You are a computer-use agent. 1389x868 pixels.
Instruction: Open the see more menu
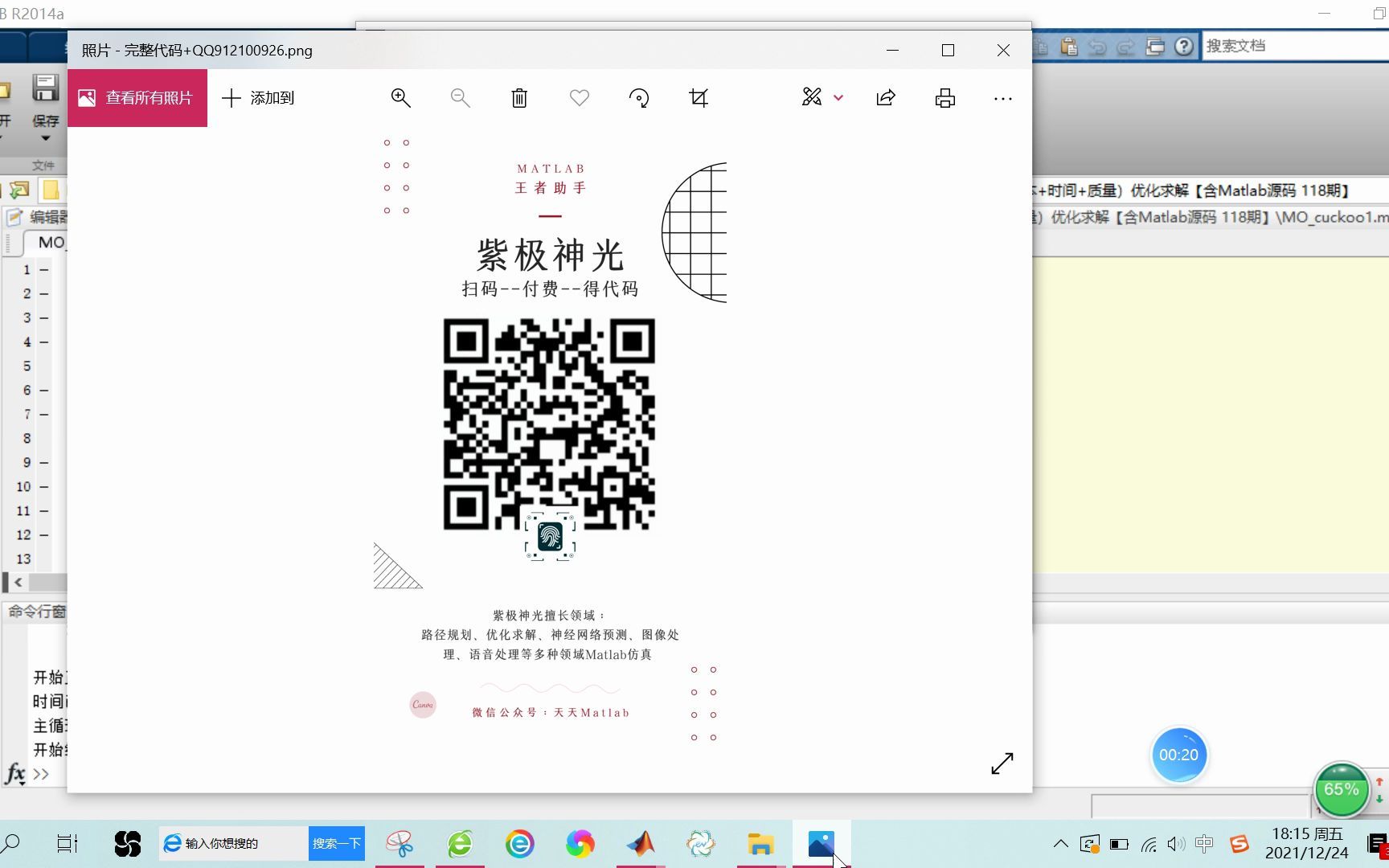click(1003, 98)
